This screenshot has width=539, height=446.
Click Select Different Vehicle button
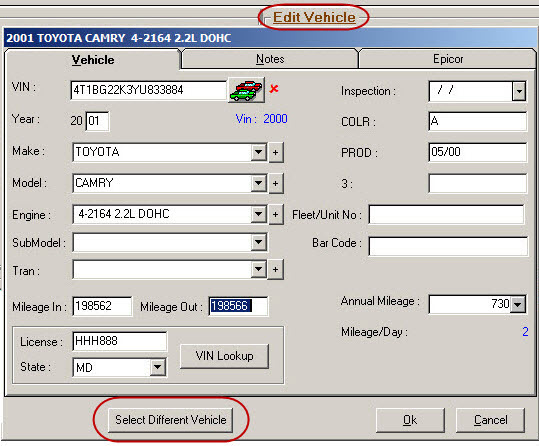tap(170, 420)
